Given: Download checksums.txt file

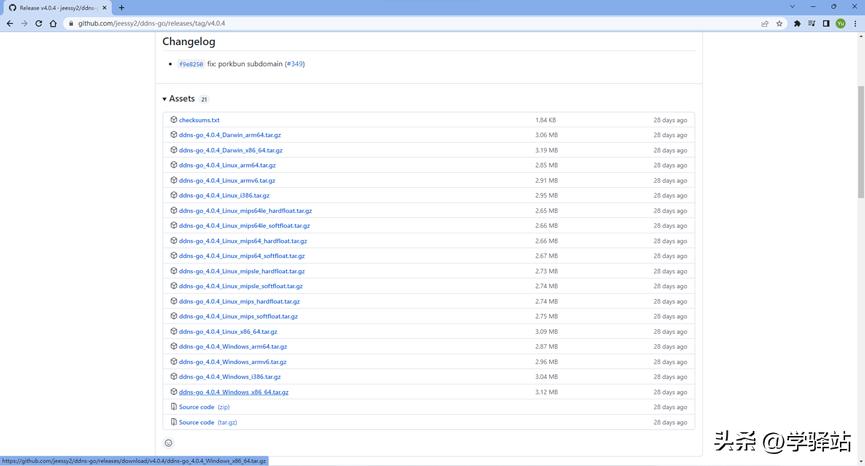Looking at the screenshot, I should click(199, 120).
